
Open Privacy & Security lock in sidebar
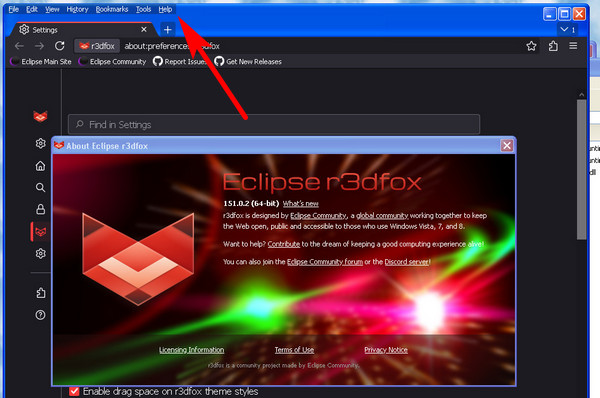click(x=40, y=209)
